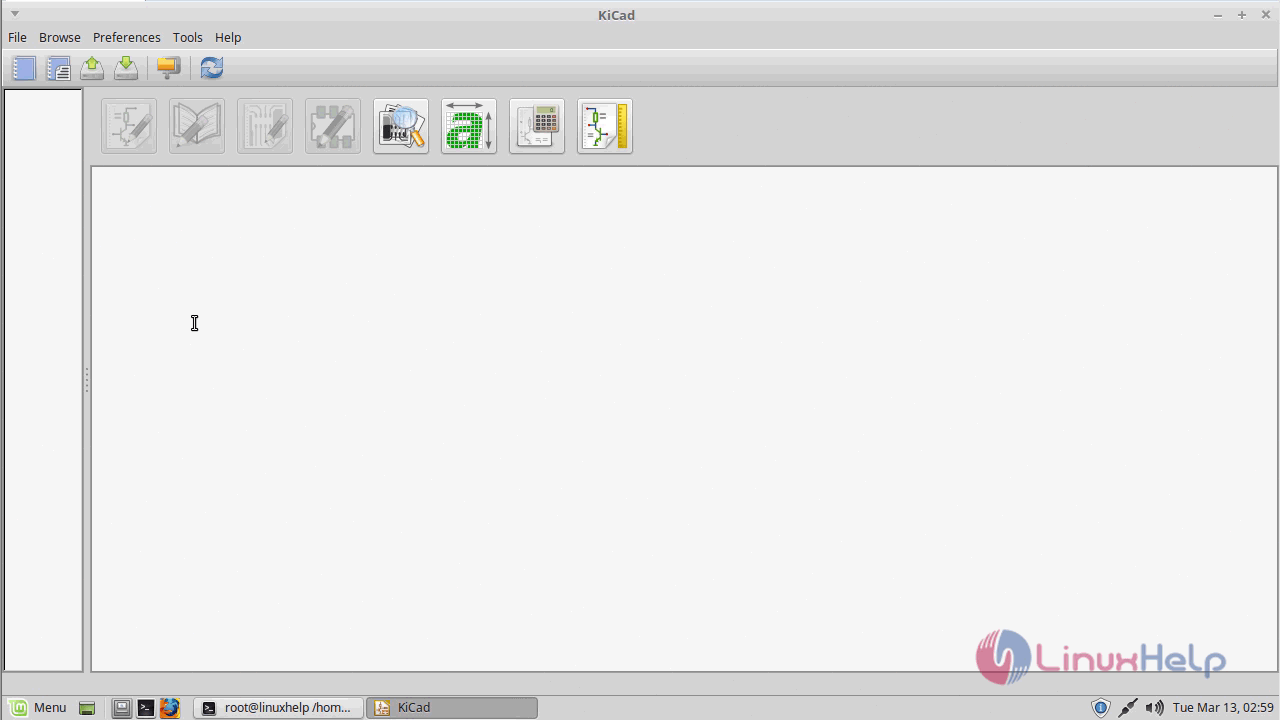This screenshot has height=720, width=1280.
Task: Open the File menu
Action: click(x=17, y=37)
